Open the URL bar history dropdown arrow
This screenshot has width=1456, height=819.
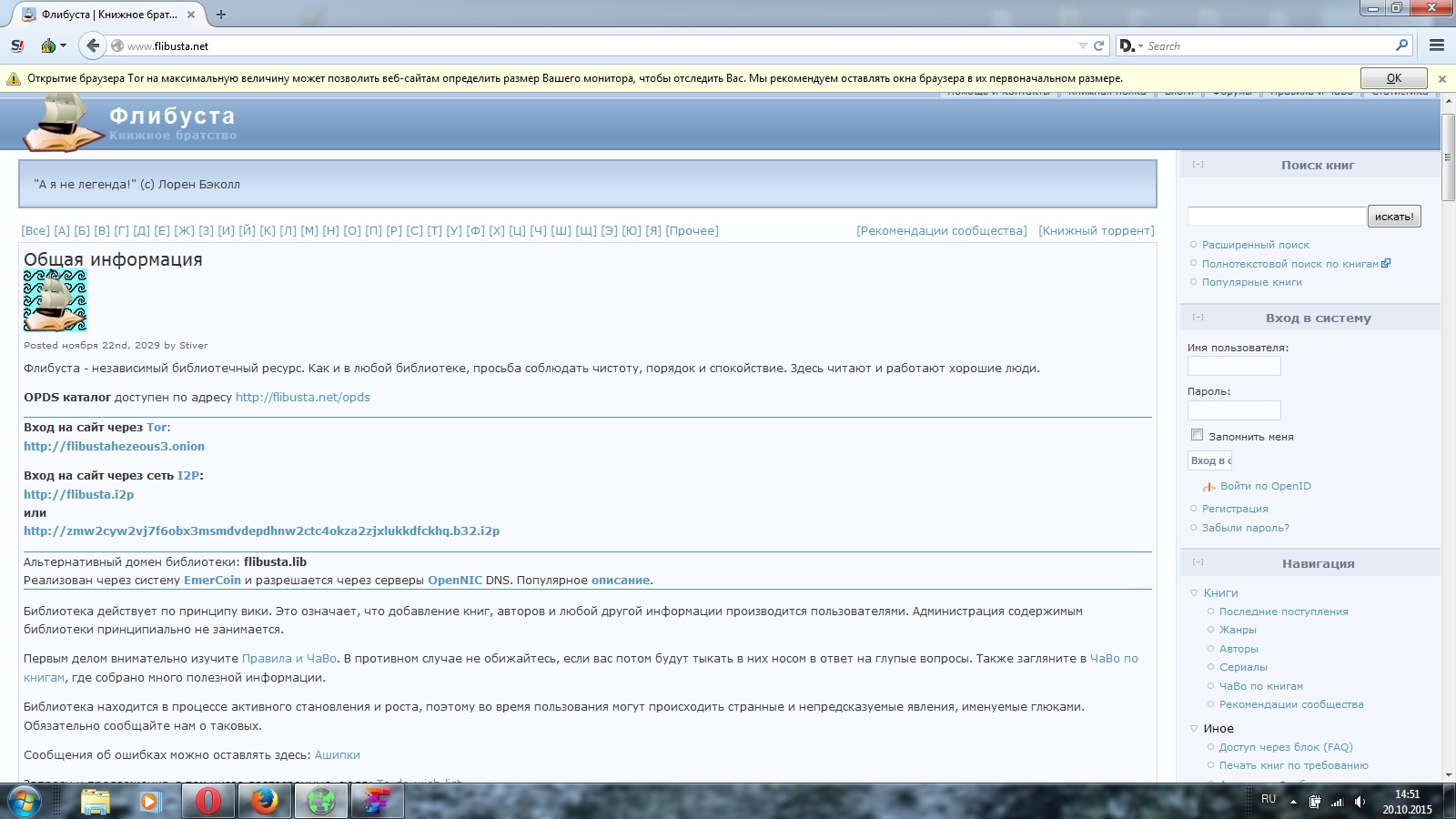tap(1083, 45)
